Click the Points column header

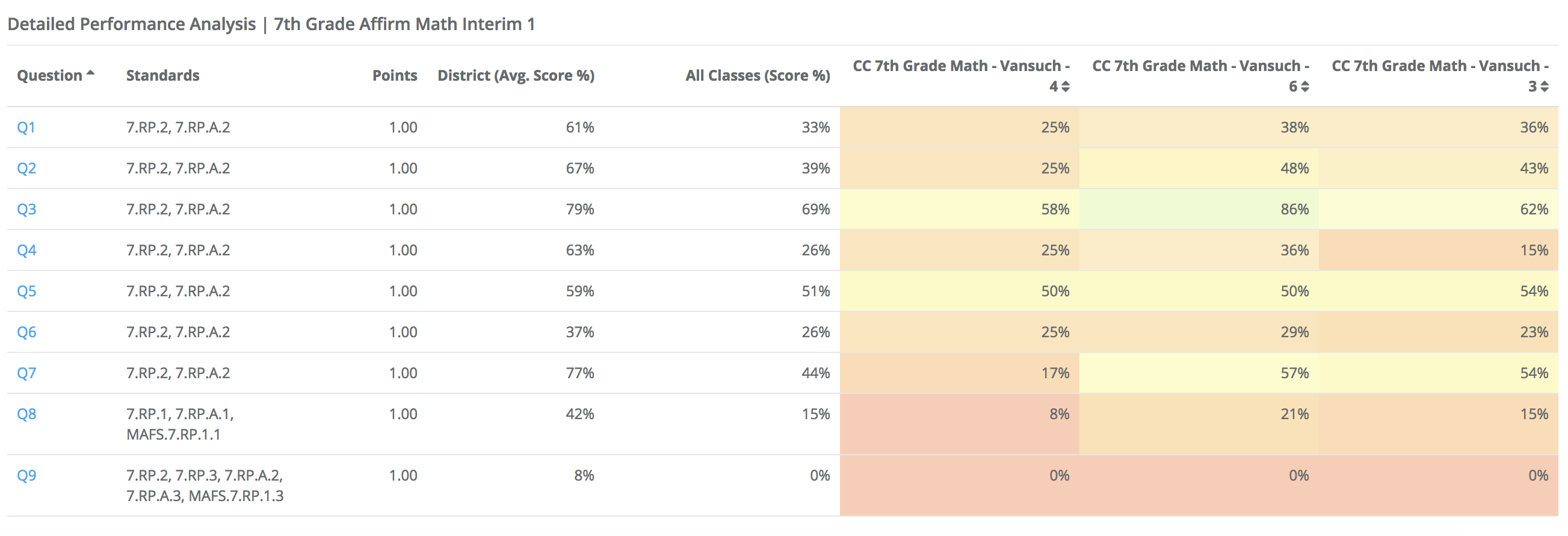click(x=395, y=75)
